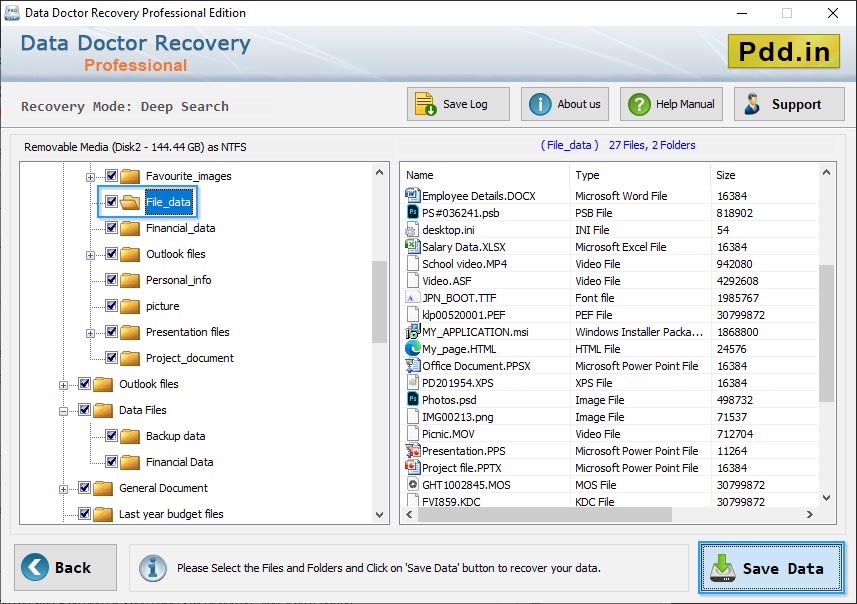Viewport: 857px width, 604px height.
Task: Expand the Favourite_images folder node
Action: tap(90, 177)
